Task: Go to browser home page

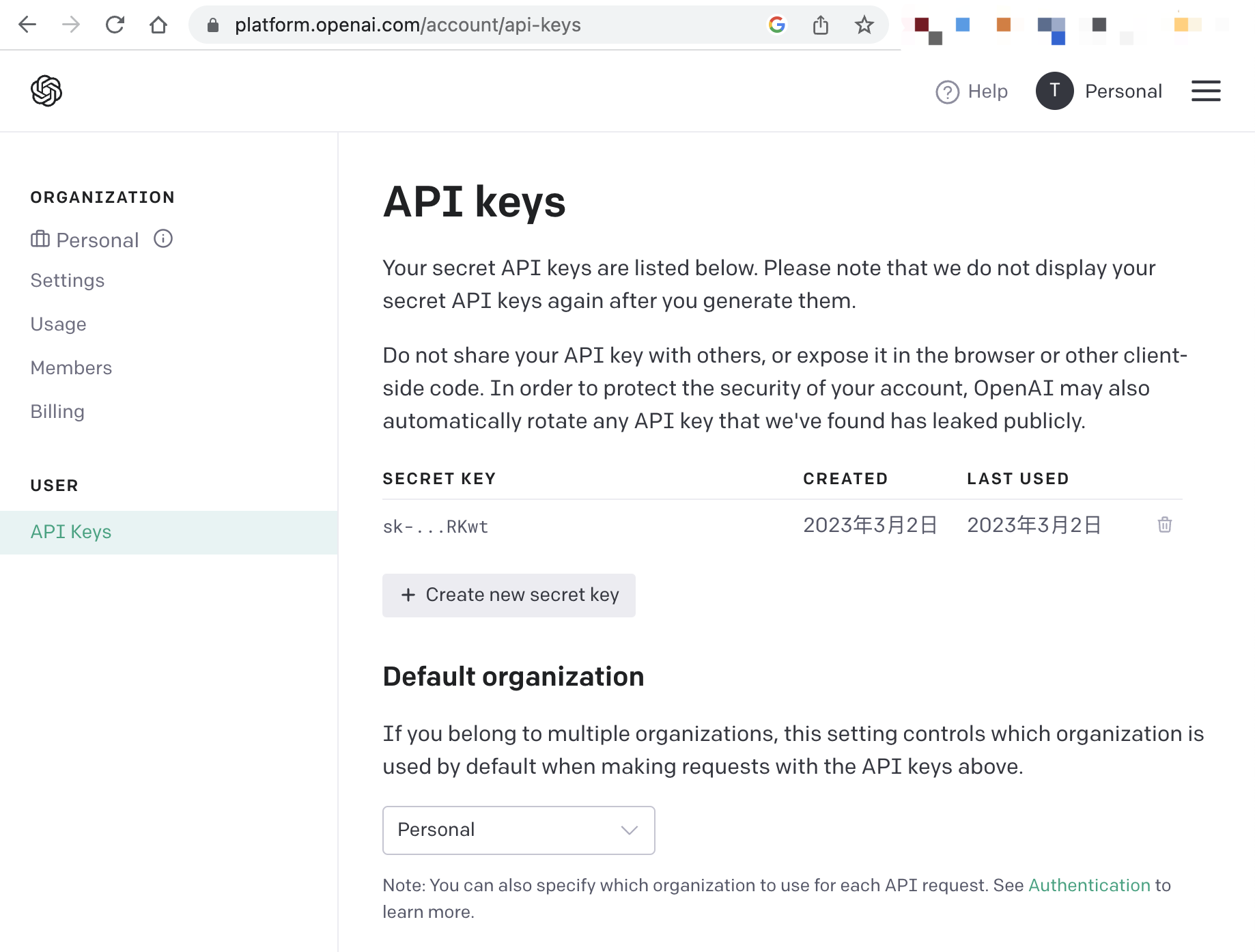Action: tap(158, 25)
